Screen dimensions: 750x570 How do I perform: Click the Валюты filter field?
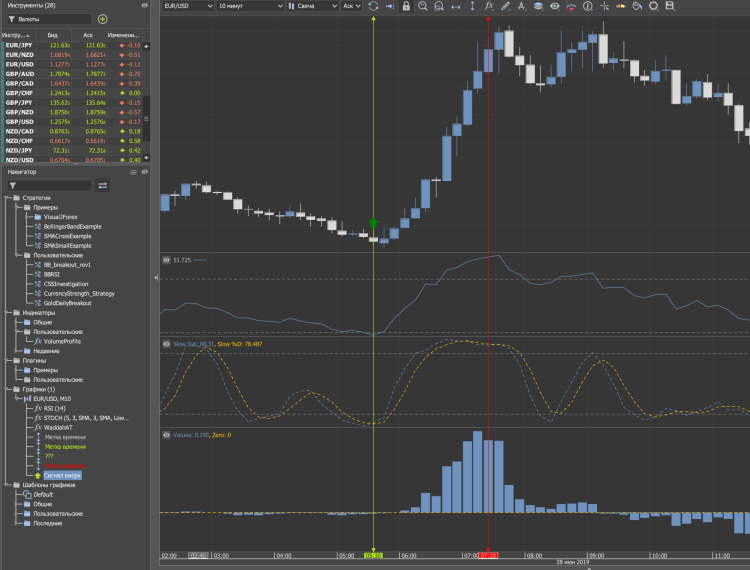coord(49,19)
